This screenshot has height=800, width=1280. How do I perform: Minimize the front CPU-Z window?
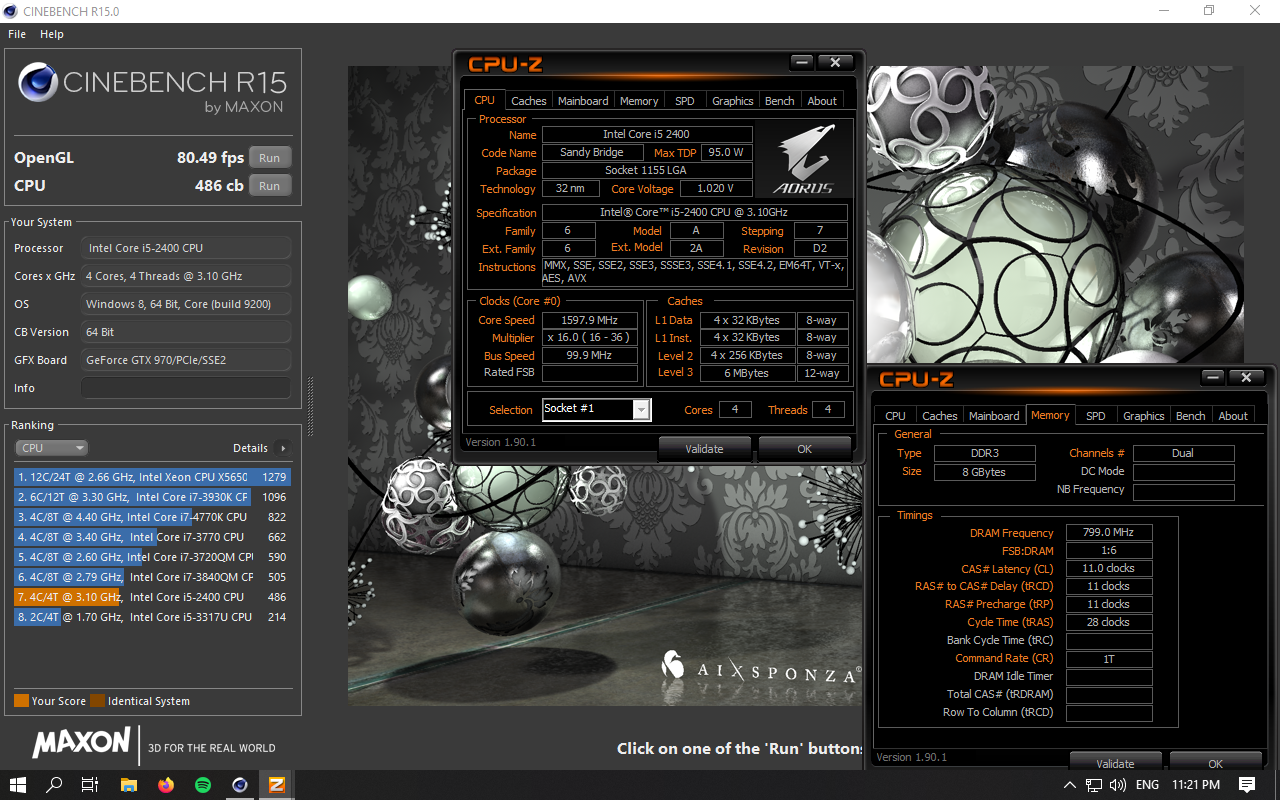point(801,62)
